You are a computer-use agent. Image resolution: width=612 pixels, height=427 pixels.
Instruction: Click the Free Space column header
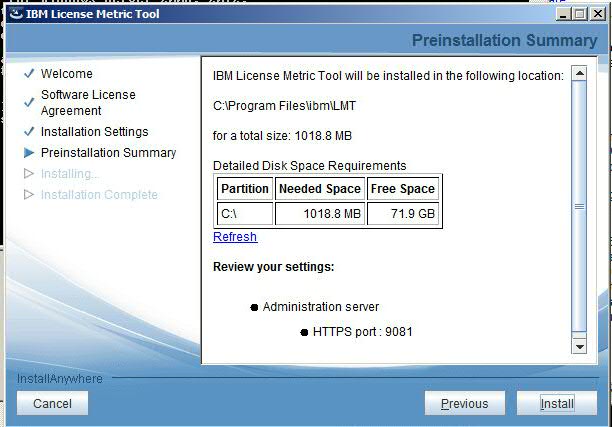point(402,189)
